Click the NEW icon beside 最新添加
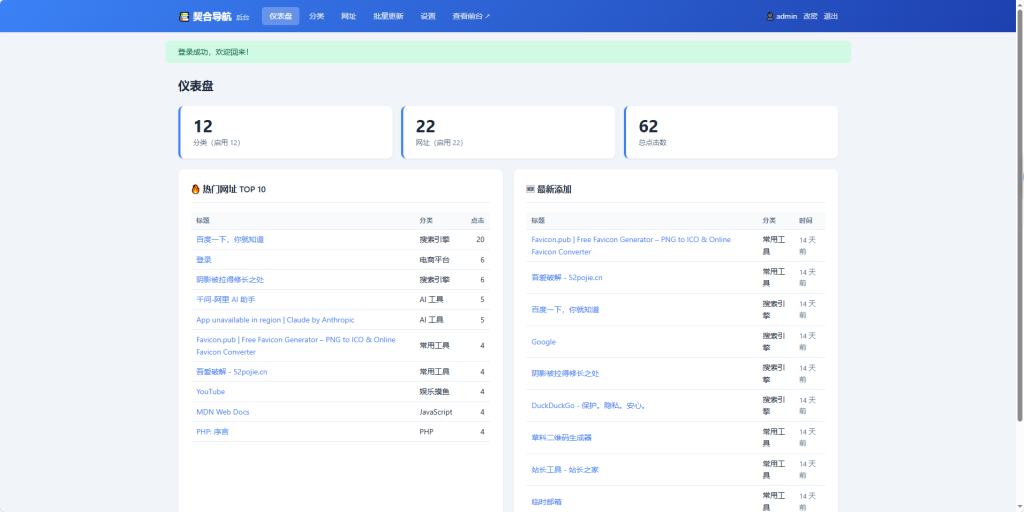Viewport: 1024px width, 512px height. coord(530,189)
